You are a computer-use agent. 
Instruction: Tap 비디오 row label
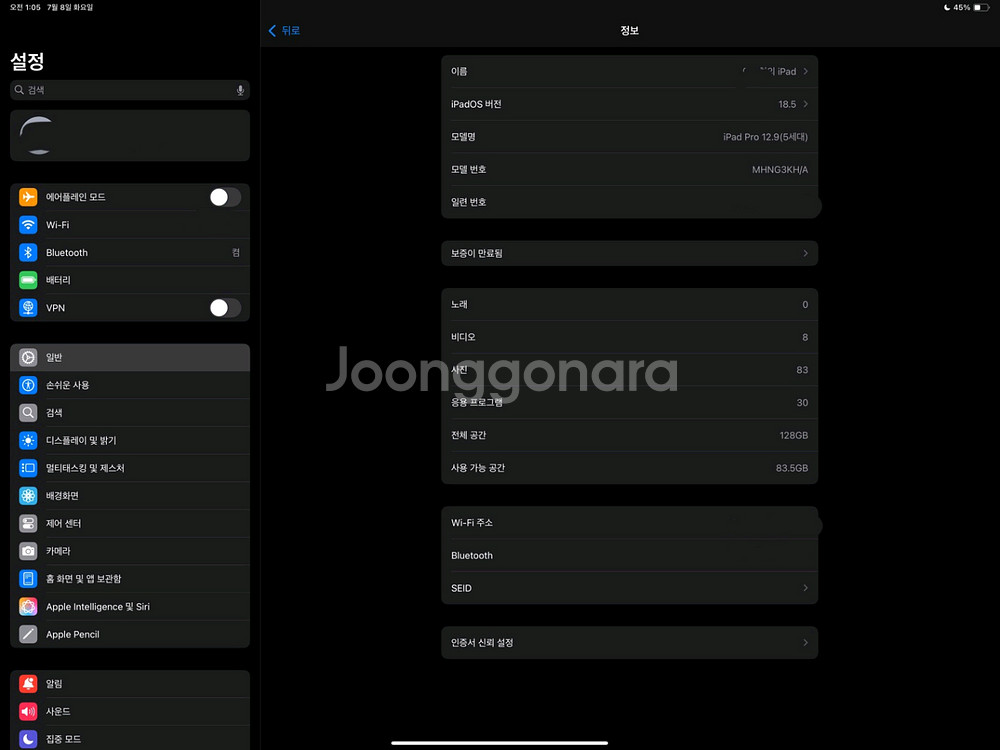[463, 337]
